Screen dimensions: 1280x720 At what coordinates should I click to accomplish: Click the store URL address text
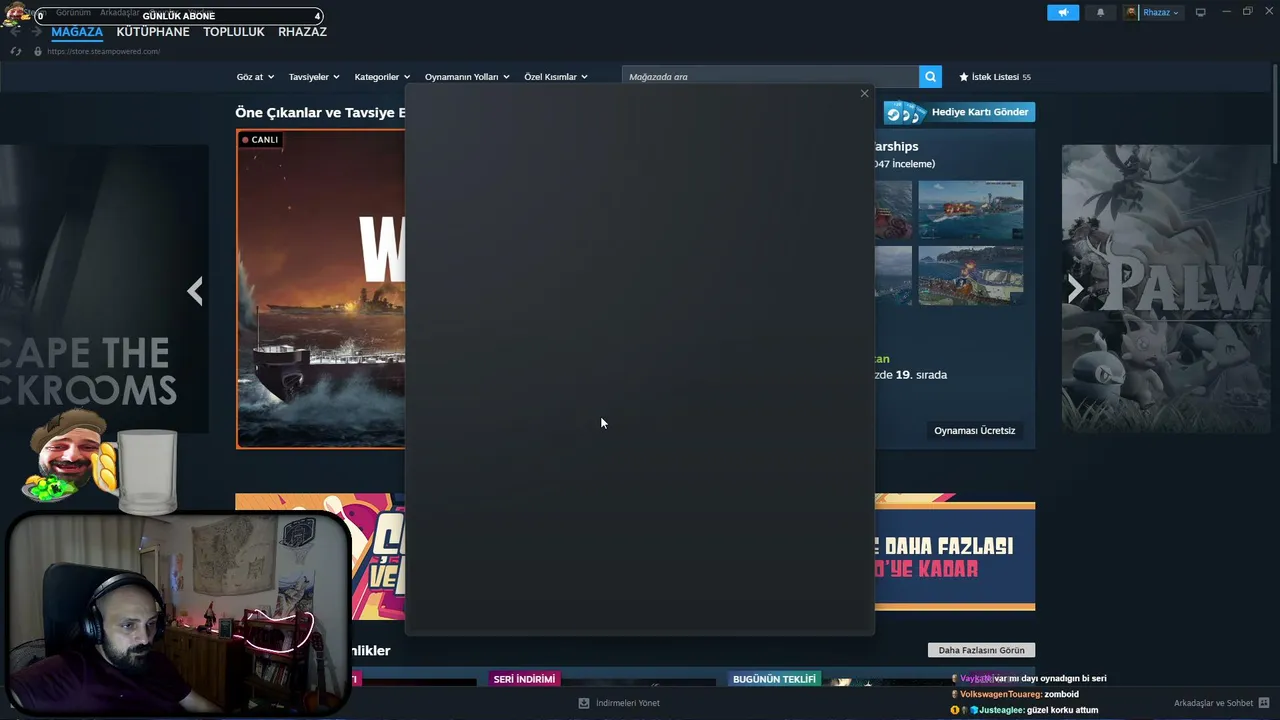point(103,51)
